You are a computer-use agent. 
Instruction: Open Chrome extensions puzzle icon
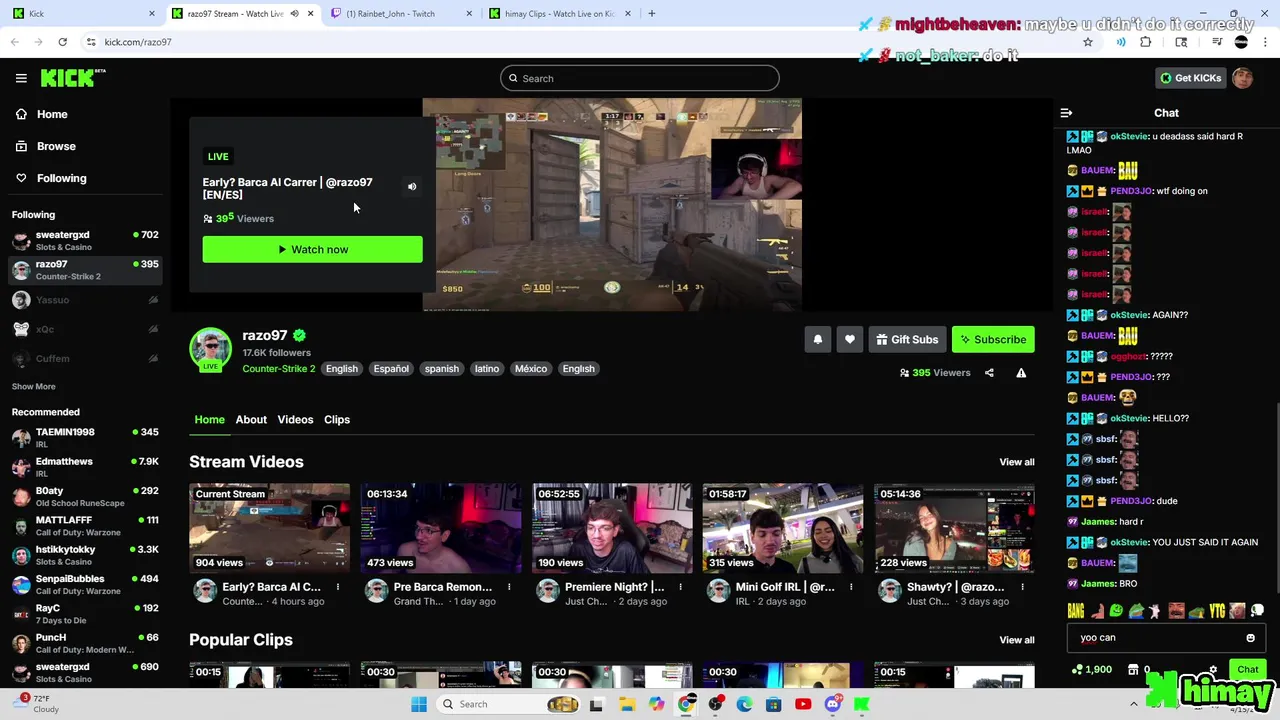[1146, 42]
